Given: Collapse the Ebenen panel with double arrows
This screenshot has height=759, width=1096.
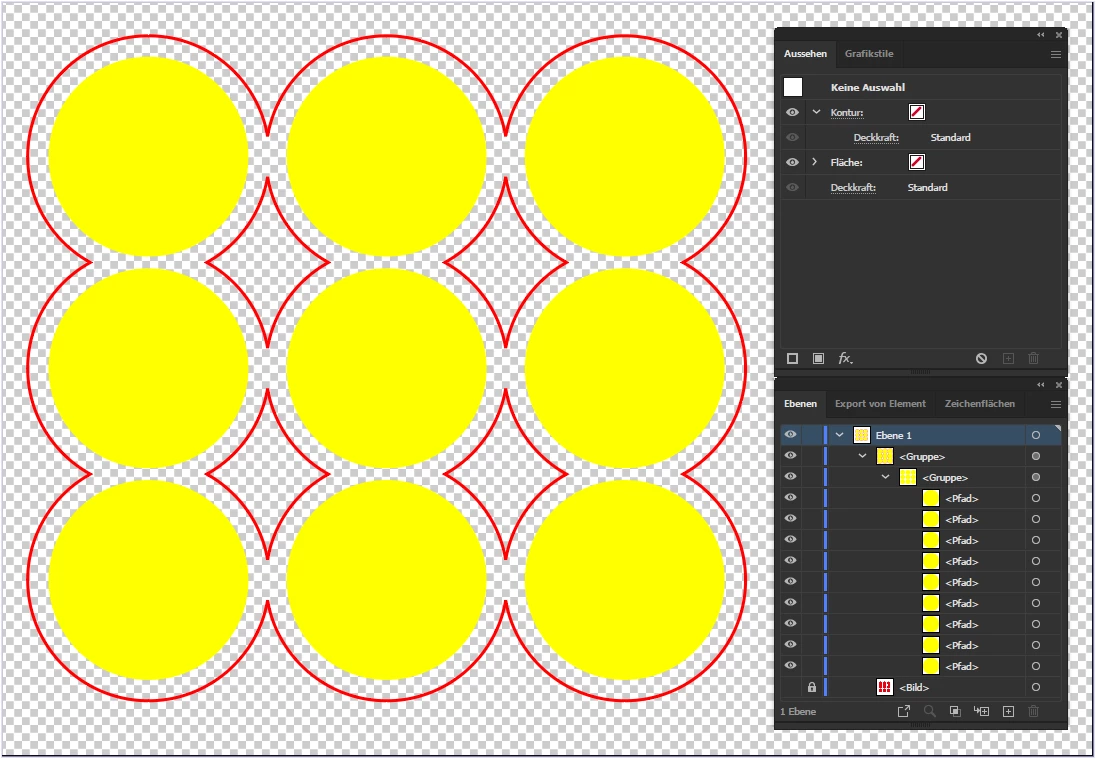Looking at the screenshot, I should [x=1041, y=385].
